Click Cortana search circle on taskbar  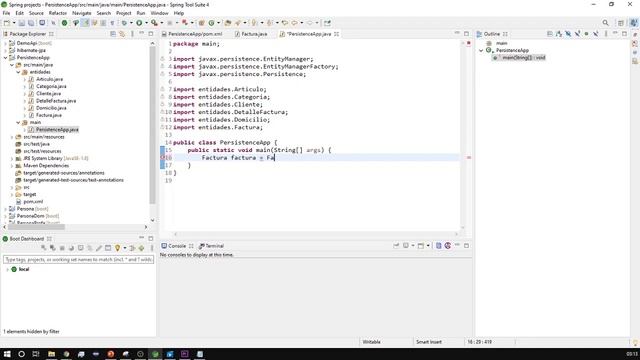tap(22, 354)
